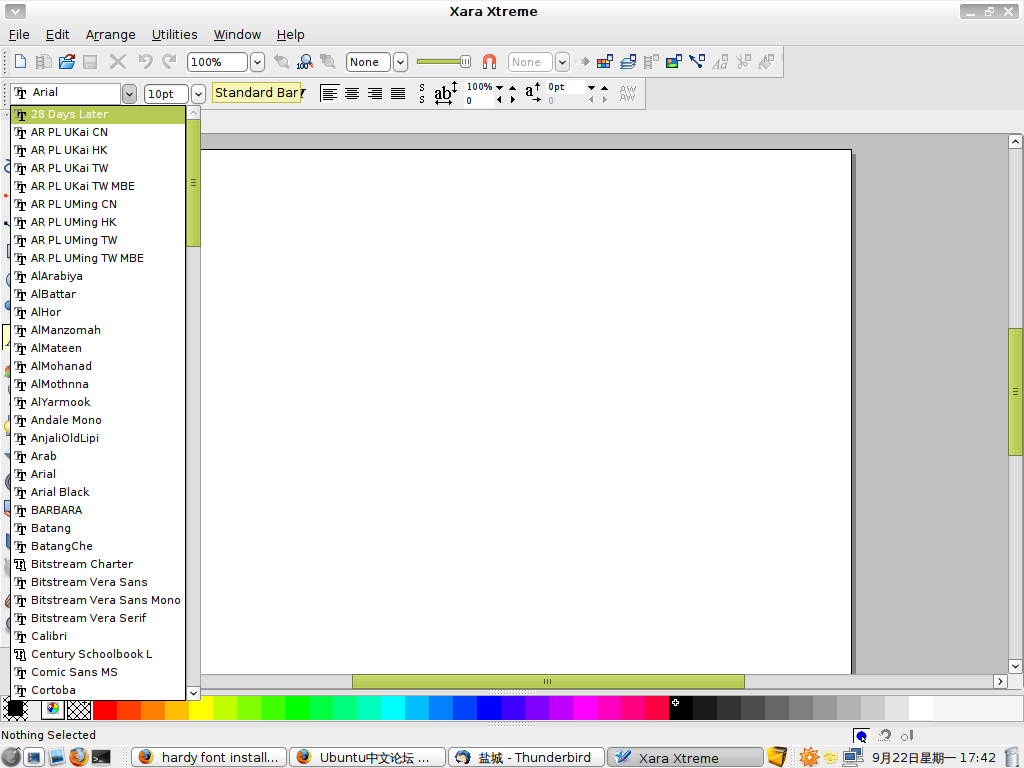This screenshot has height=768, width=1024.
Task: Open the File menu
Action: [19, 35]
